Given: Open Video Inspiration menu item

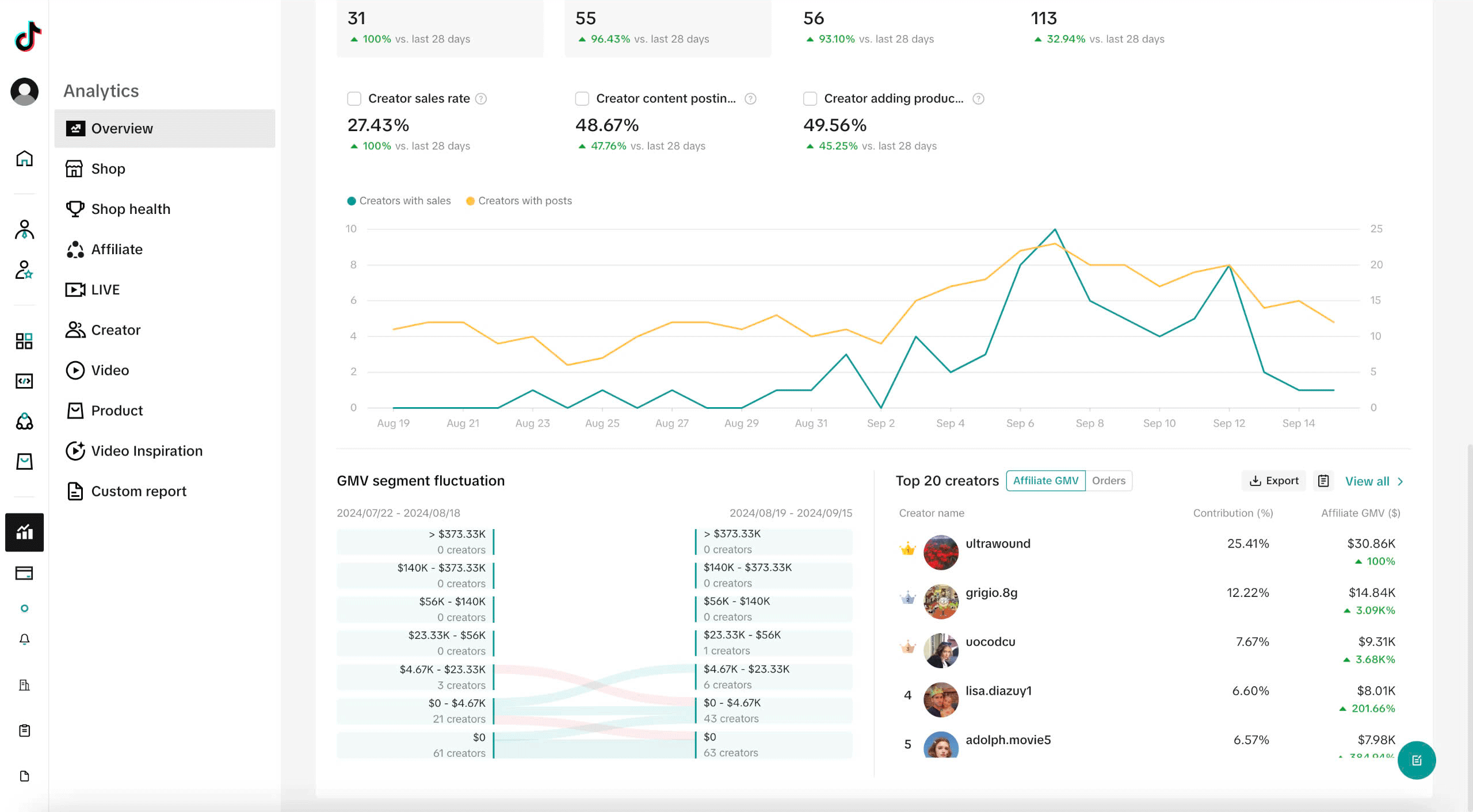Looking at the screenshot, I should pyautogui.click(x=147, y=451).
